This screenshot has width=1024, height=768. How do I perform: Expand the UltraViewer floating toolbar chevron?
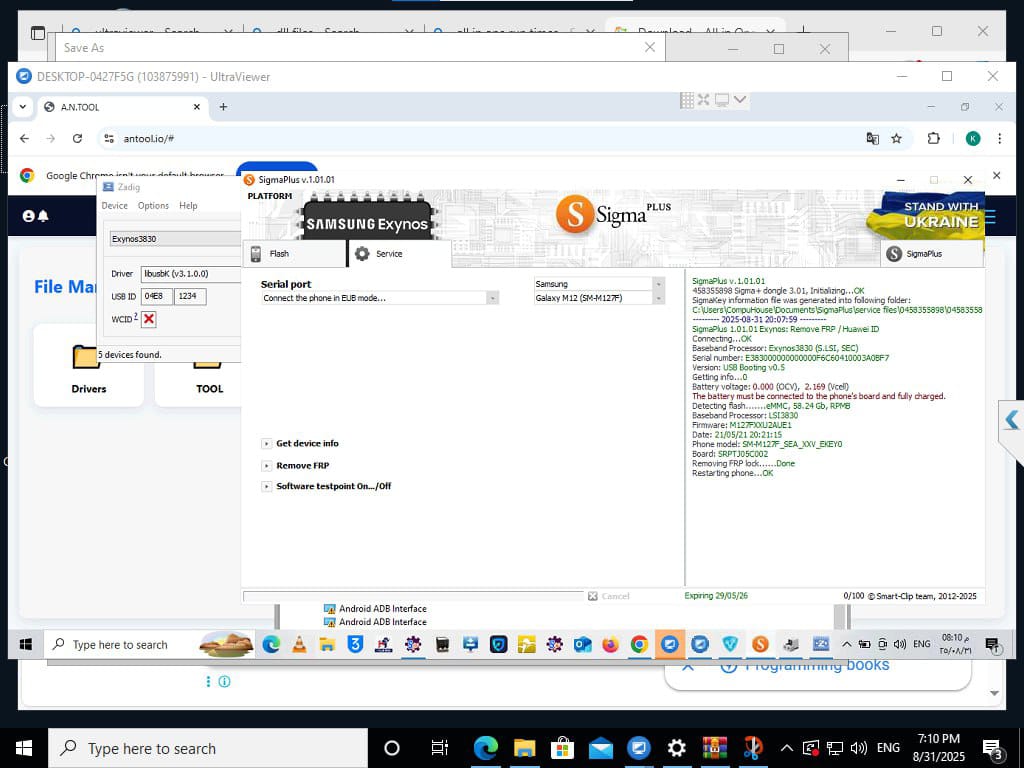pyautogui.click(x=739, y=99)
